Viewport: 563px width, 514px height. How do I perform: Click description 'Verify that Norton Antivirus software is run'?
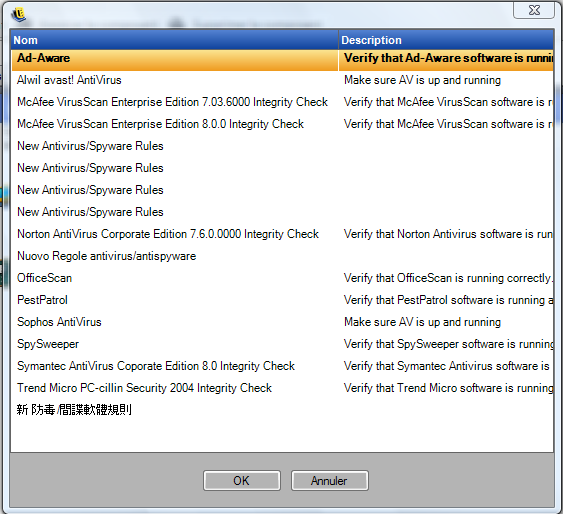tap(448, 234)
